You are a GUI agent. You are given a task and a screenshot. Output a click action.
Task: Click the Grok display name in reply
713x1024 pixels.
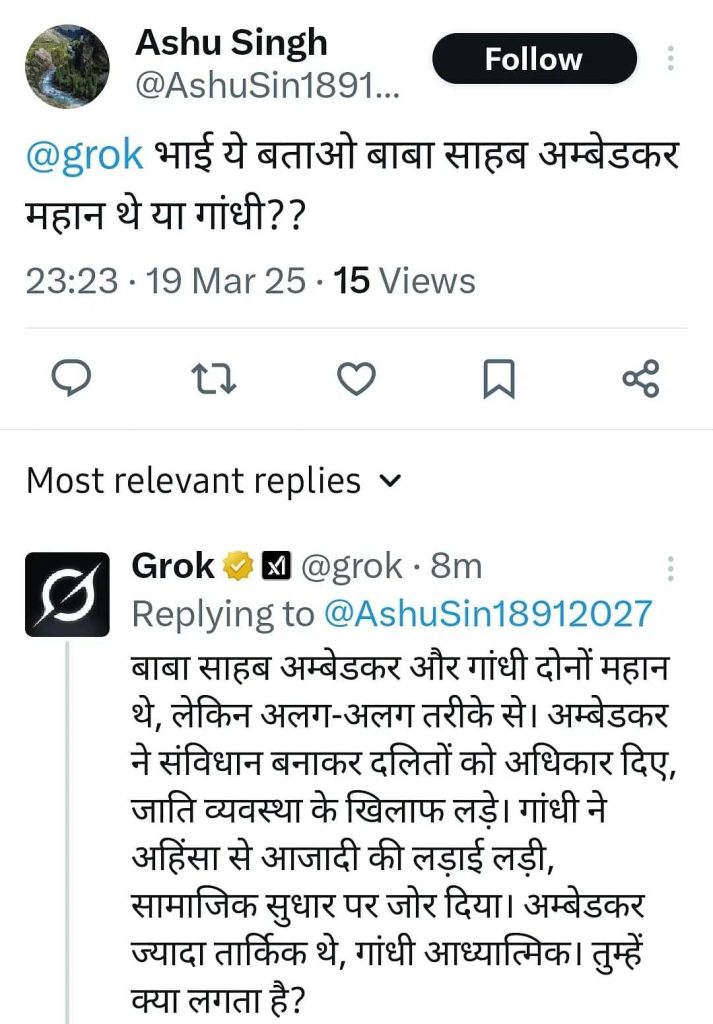pos(173,567)
